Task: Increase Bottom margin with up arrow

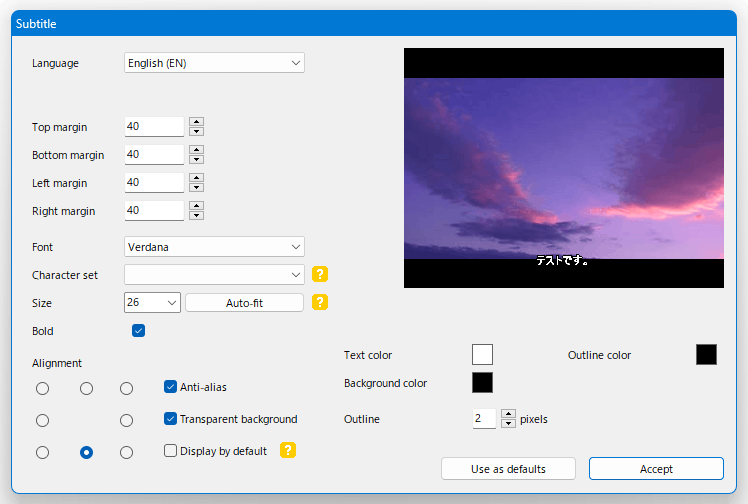Action: tap(197, 150)
